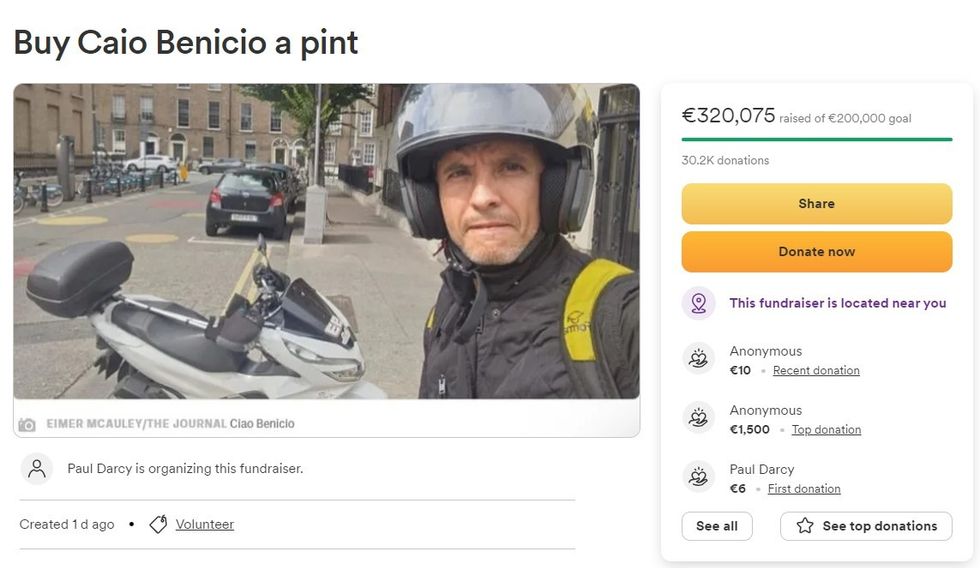This screenshot has height=568, width=980.
Task: Click the star icon in See top donations
Action: click(x=805, y=526)
